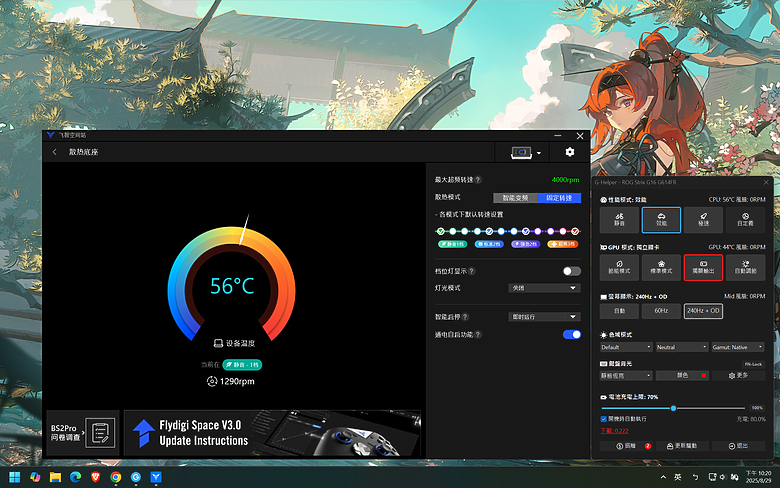Open keyboard backlight mode dropdown in G-Helper
The image size is (780, 488).
pyautogui.click(x=626, y=376)
